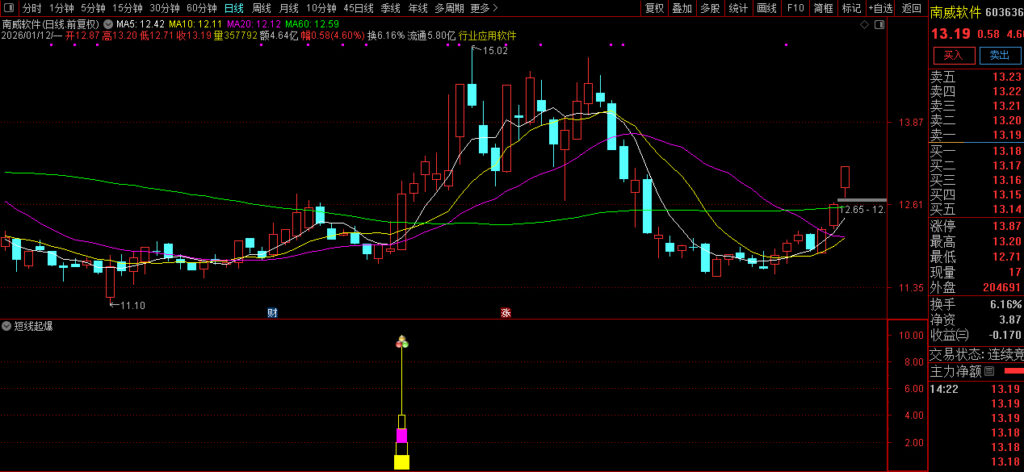The image size is (1024, 472).
Task: Click the 15.02 high price label
Action: pyautogui.click(x=495, y=51)
